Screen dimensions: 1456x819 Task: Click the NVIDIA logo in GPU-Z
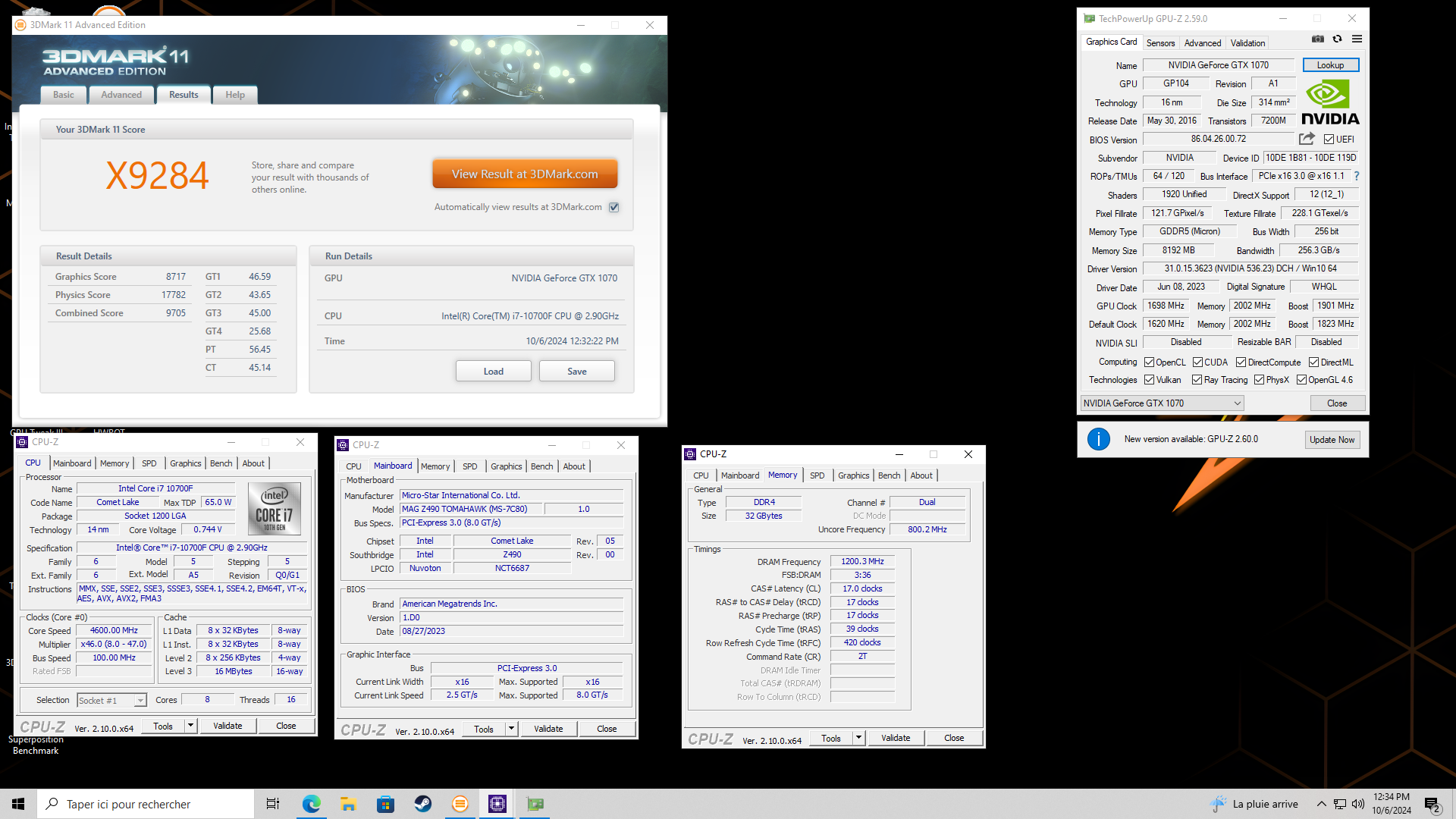tap(1330, 102)
